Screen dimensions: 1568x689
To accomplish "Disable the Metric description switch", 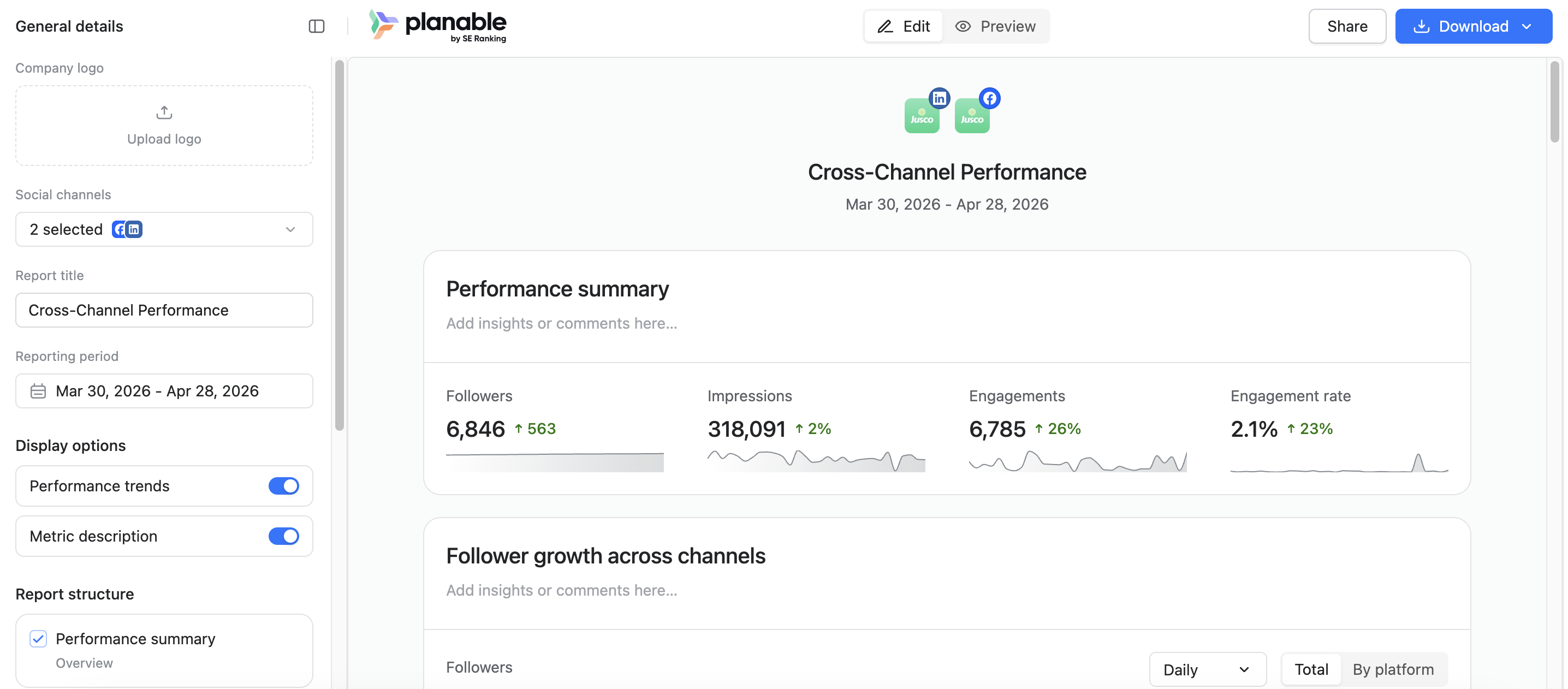I will point(284,536).
